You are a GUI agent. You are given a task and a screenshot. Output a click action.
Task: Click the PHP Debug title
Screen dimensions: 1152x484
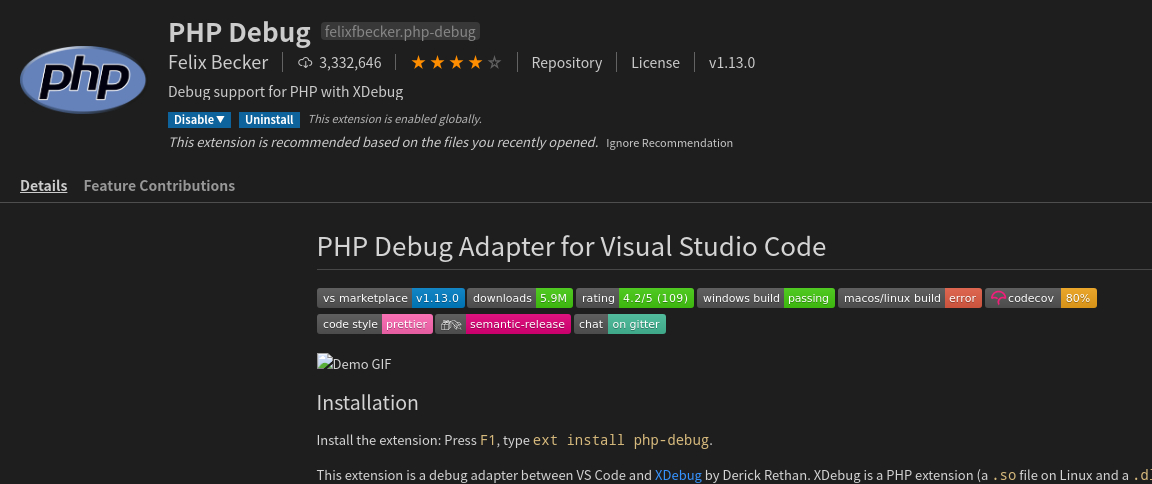[x=240, y=32]
